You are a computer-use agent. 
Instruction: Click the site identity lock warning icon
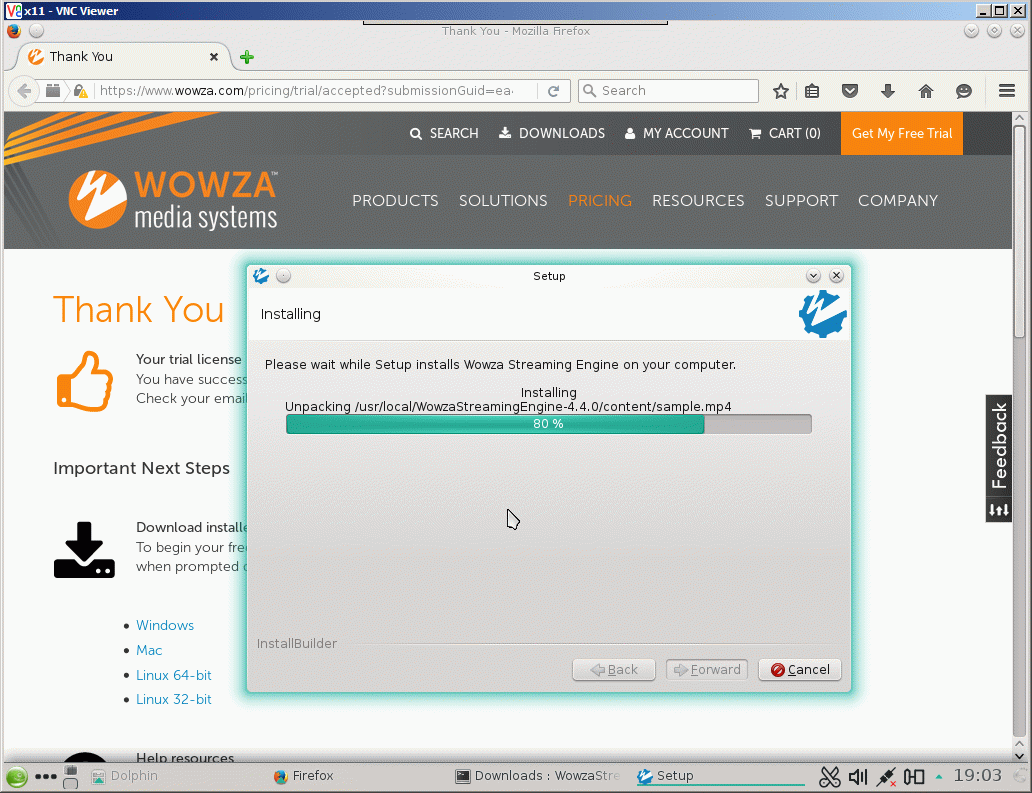click(80, 91)
